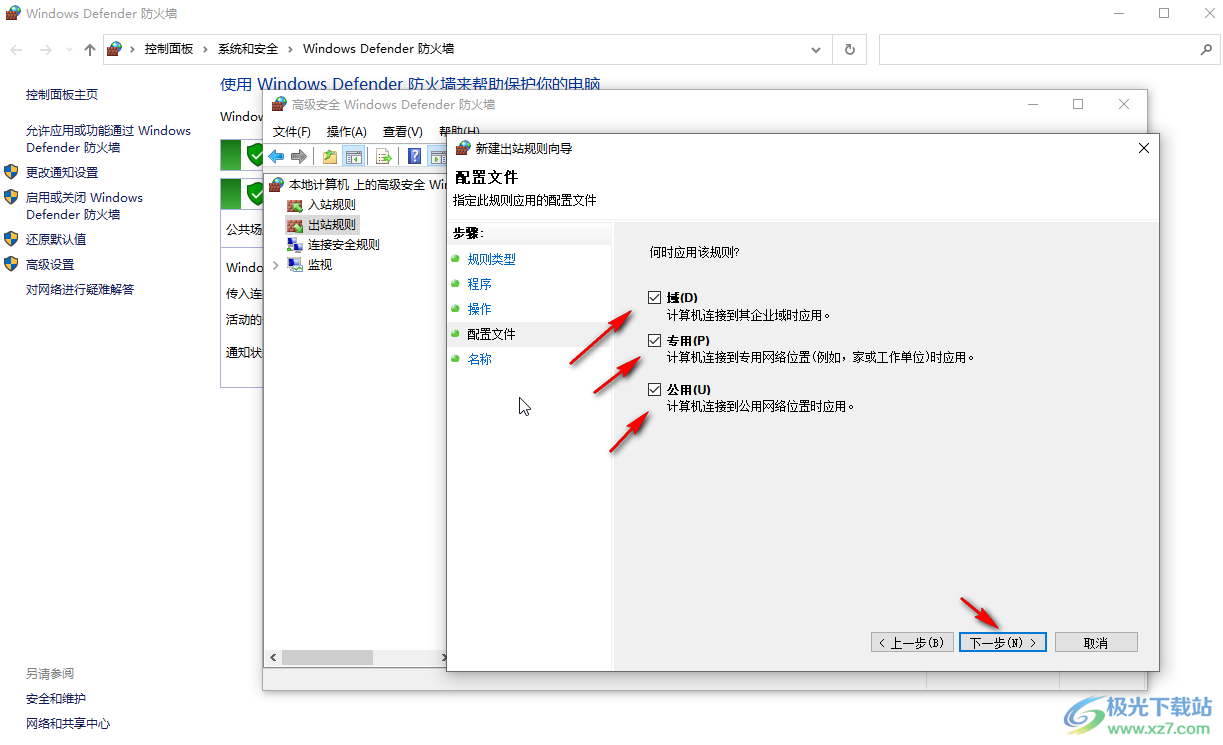The image size is (1223, 745).
Task: Go to the 操作 wizard step
Action: point(480,309)
